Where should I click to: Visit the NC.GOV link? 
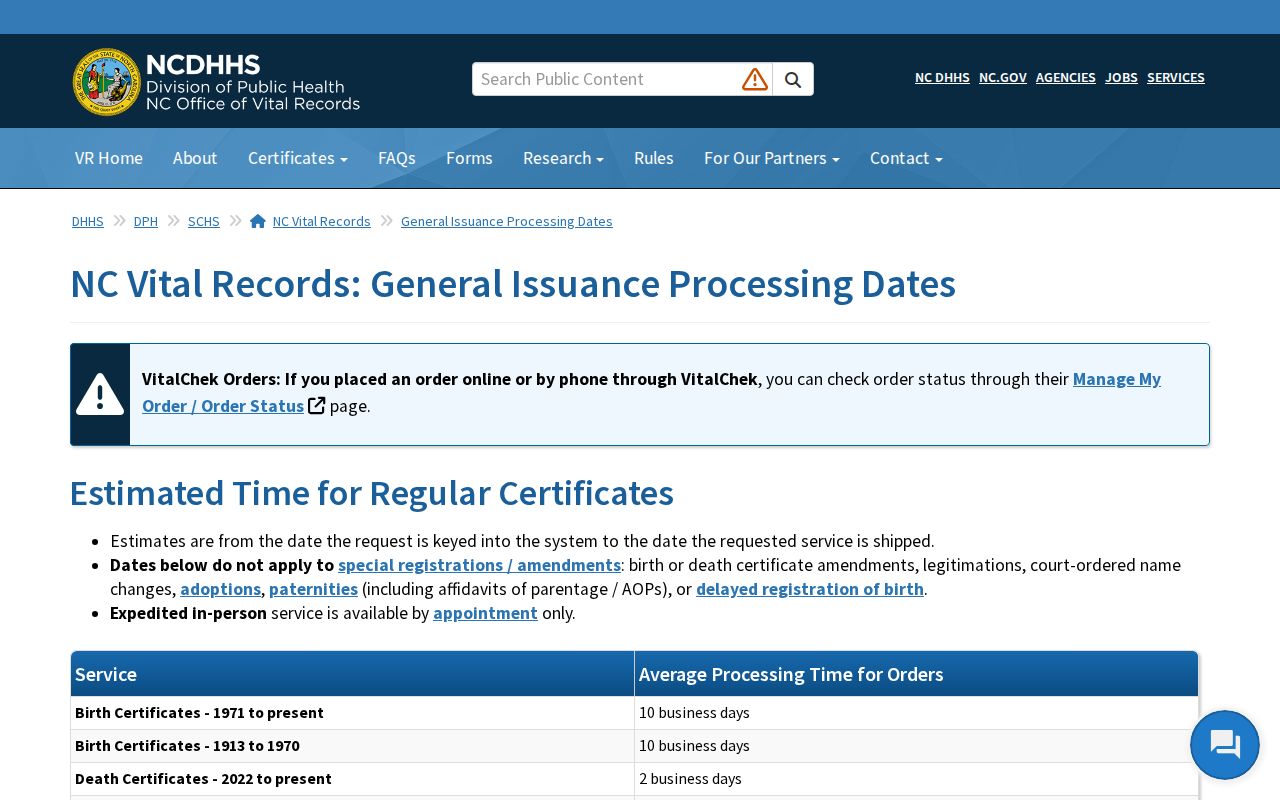click(x=1003, y=77)
